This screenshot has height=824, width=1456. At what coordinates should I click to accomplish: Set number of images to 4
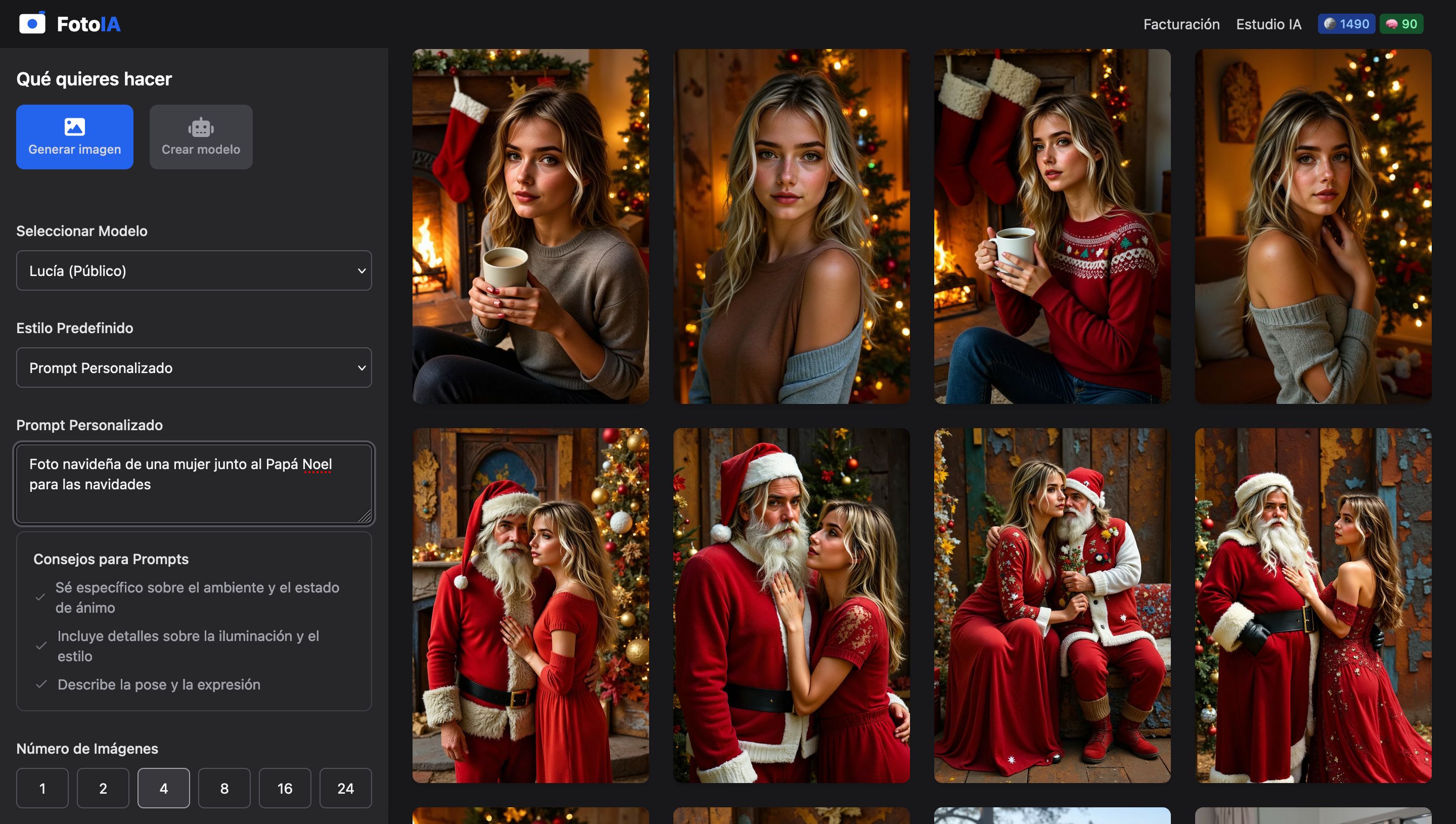[x=163, y=788]
